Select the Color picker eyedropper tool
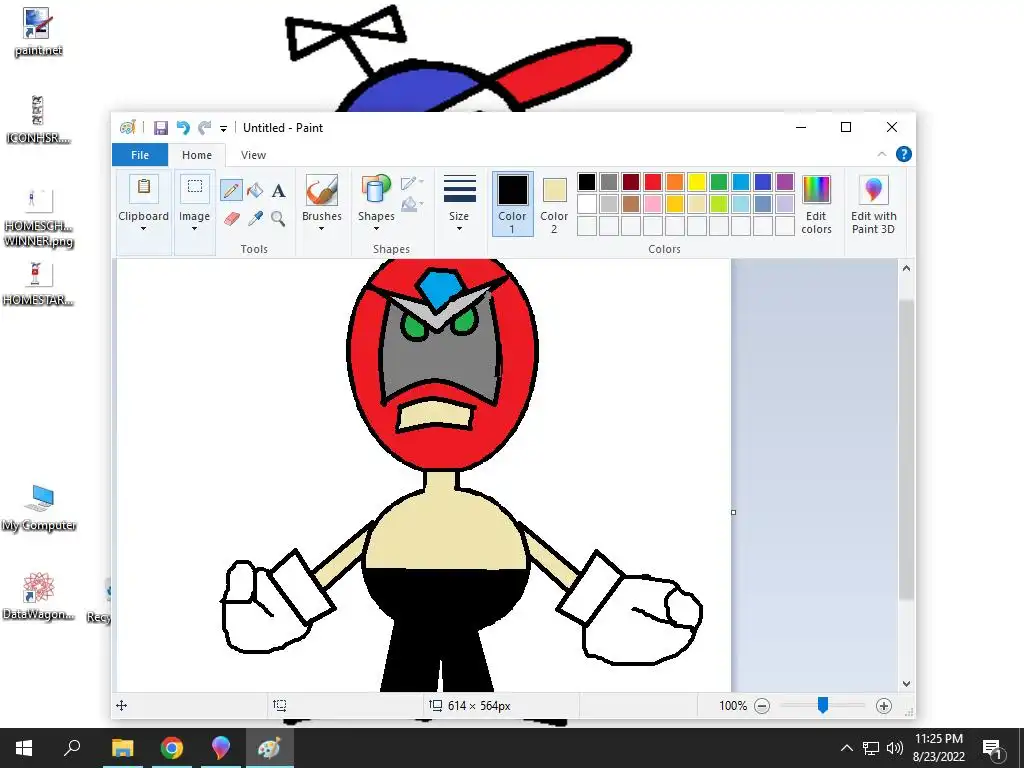 click(x=255, y=218)
